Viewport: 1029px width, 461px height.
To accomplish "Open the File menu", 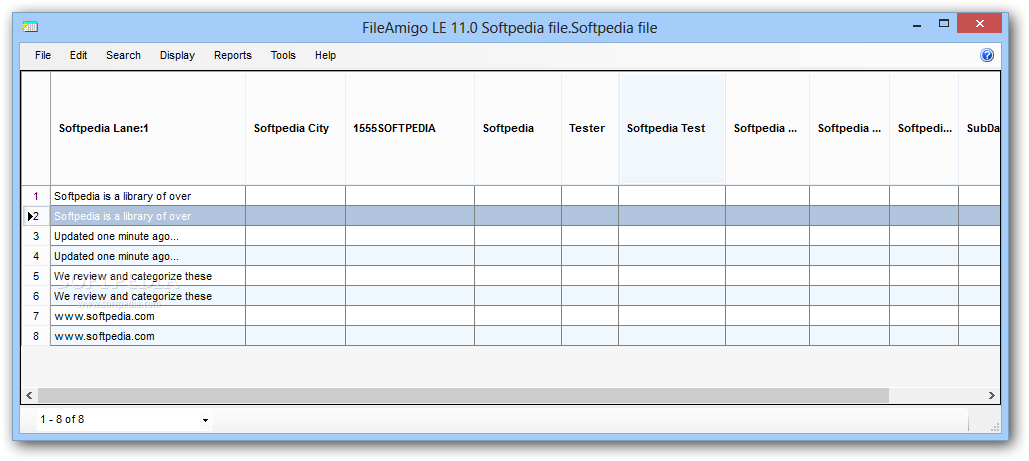I will click(43, 55).
